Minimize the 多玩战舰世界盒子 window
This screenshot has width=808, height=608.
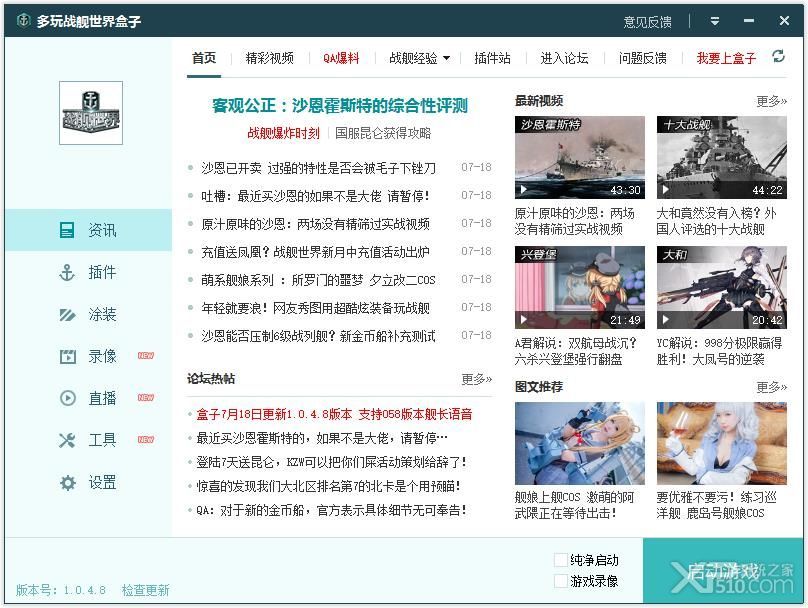pos(749,21)
